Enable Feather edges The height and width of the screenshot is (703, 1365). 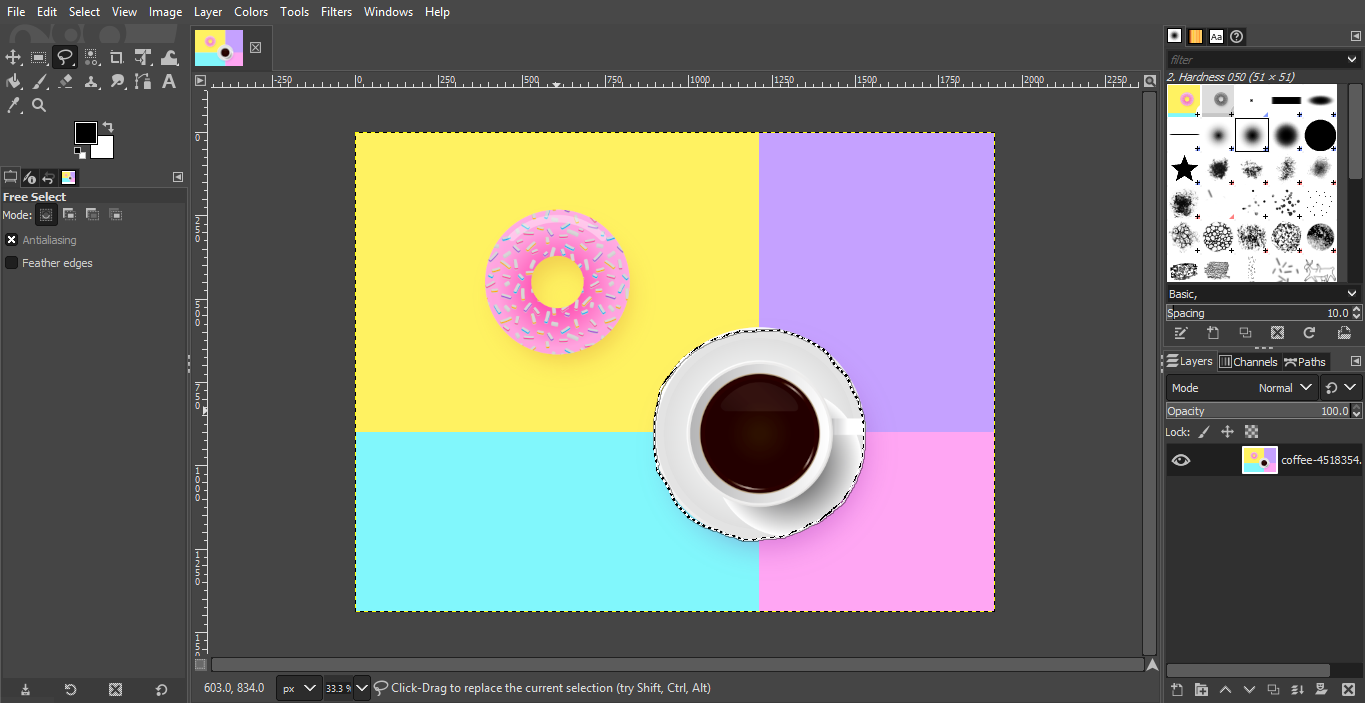click(10, 262)
